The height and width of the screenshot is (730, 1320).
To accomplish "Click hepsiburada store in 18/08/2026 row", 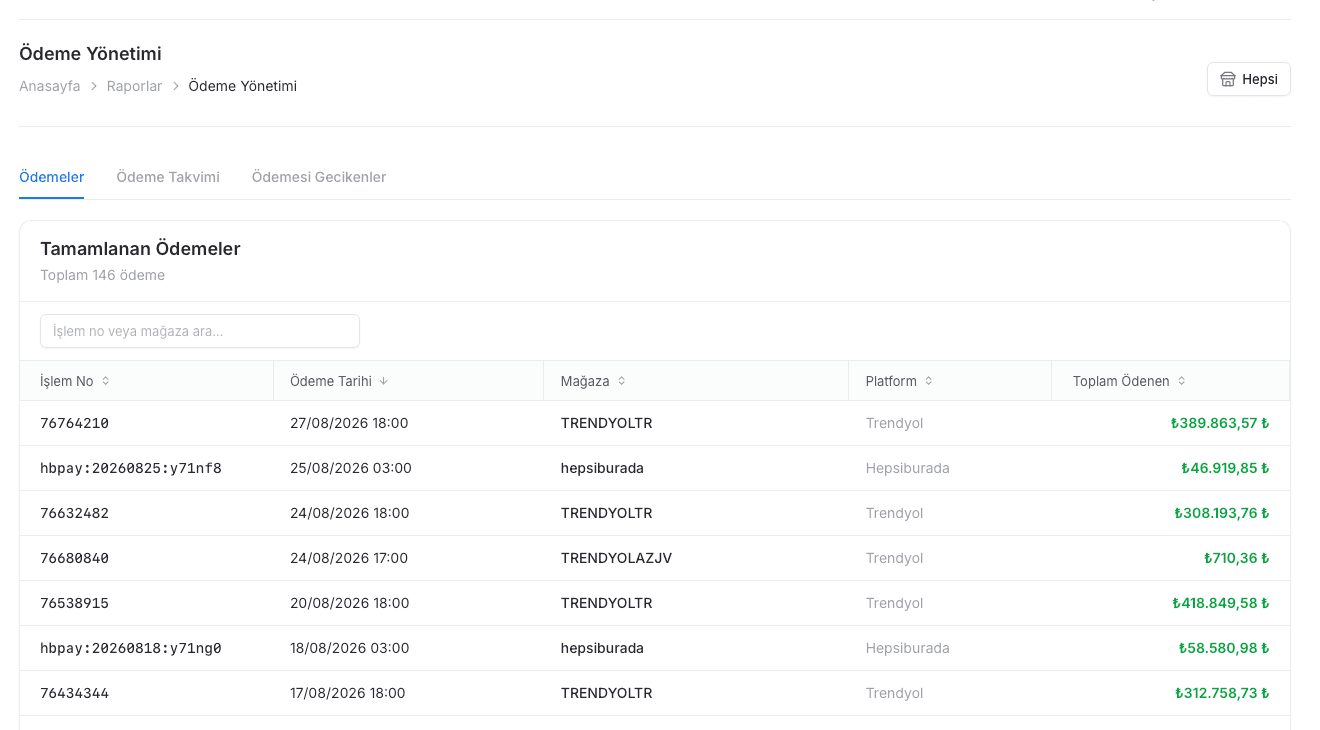I will coord(602,648).
